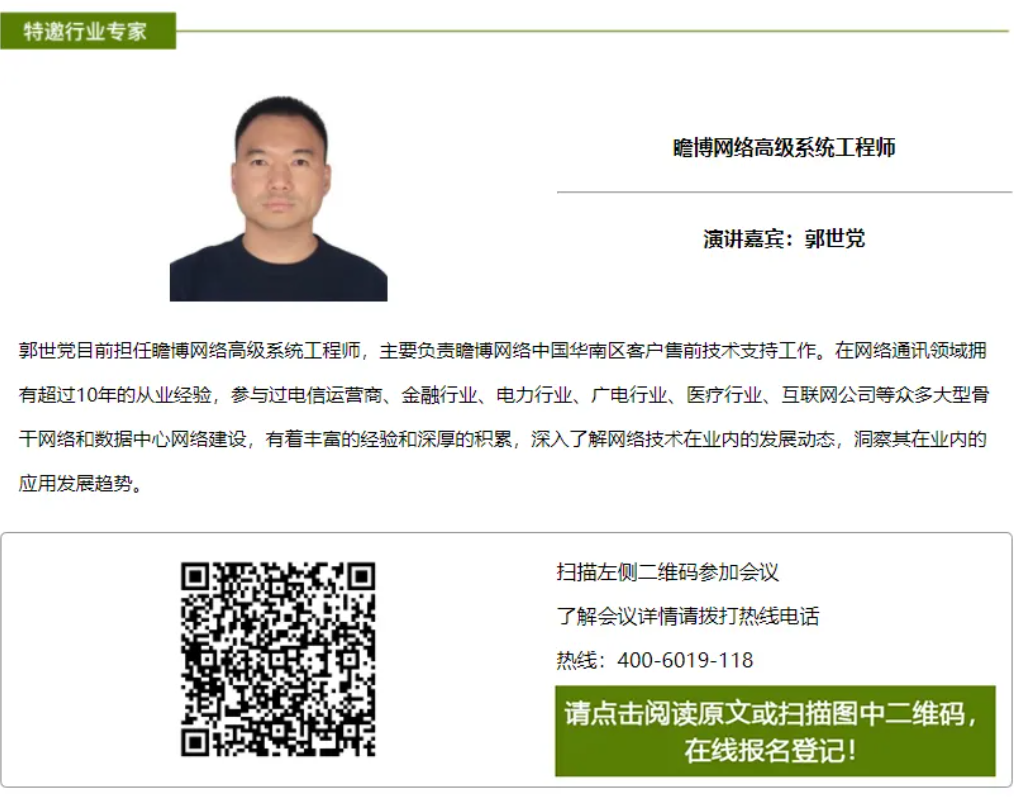Click the 演讲嘉宾：郭世党 speaker name
This screenshot has width=1018, height=805.
pyautogui.click(x=784, y=239)
